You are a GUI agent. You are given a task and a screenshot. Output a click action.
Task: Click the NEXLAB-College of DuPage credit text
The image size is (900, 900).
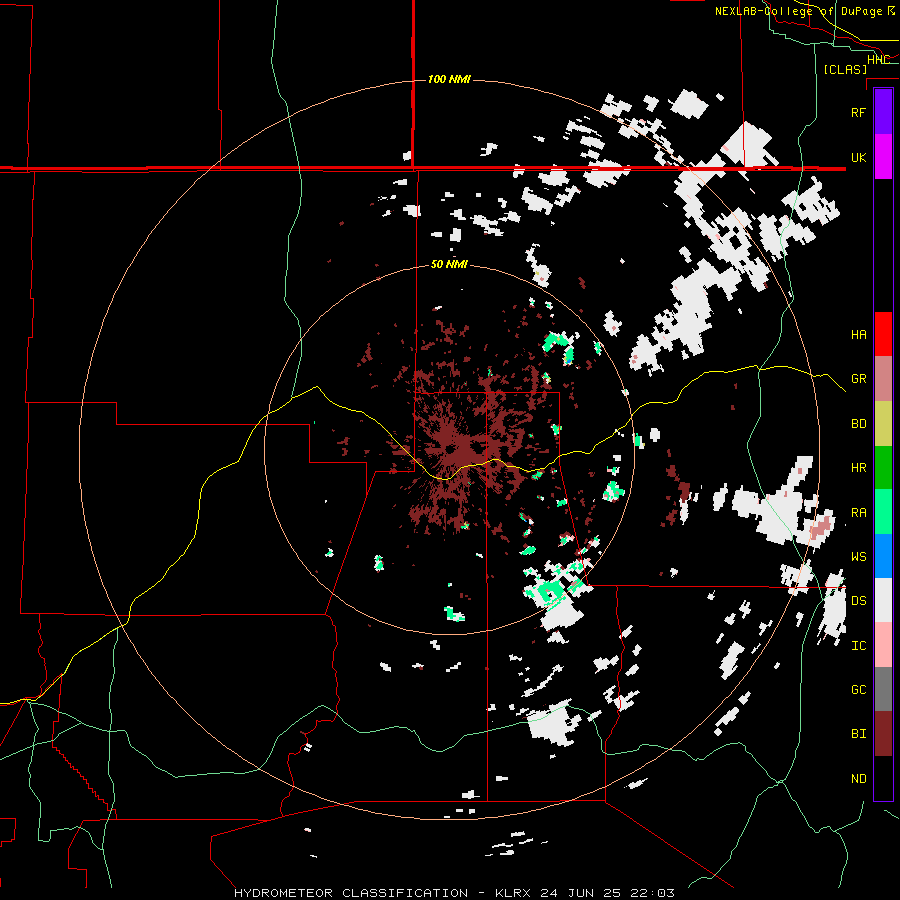pyautogui.click(x=804, y=11)
